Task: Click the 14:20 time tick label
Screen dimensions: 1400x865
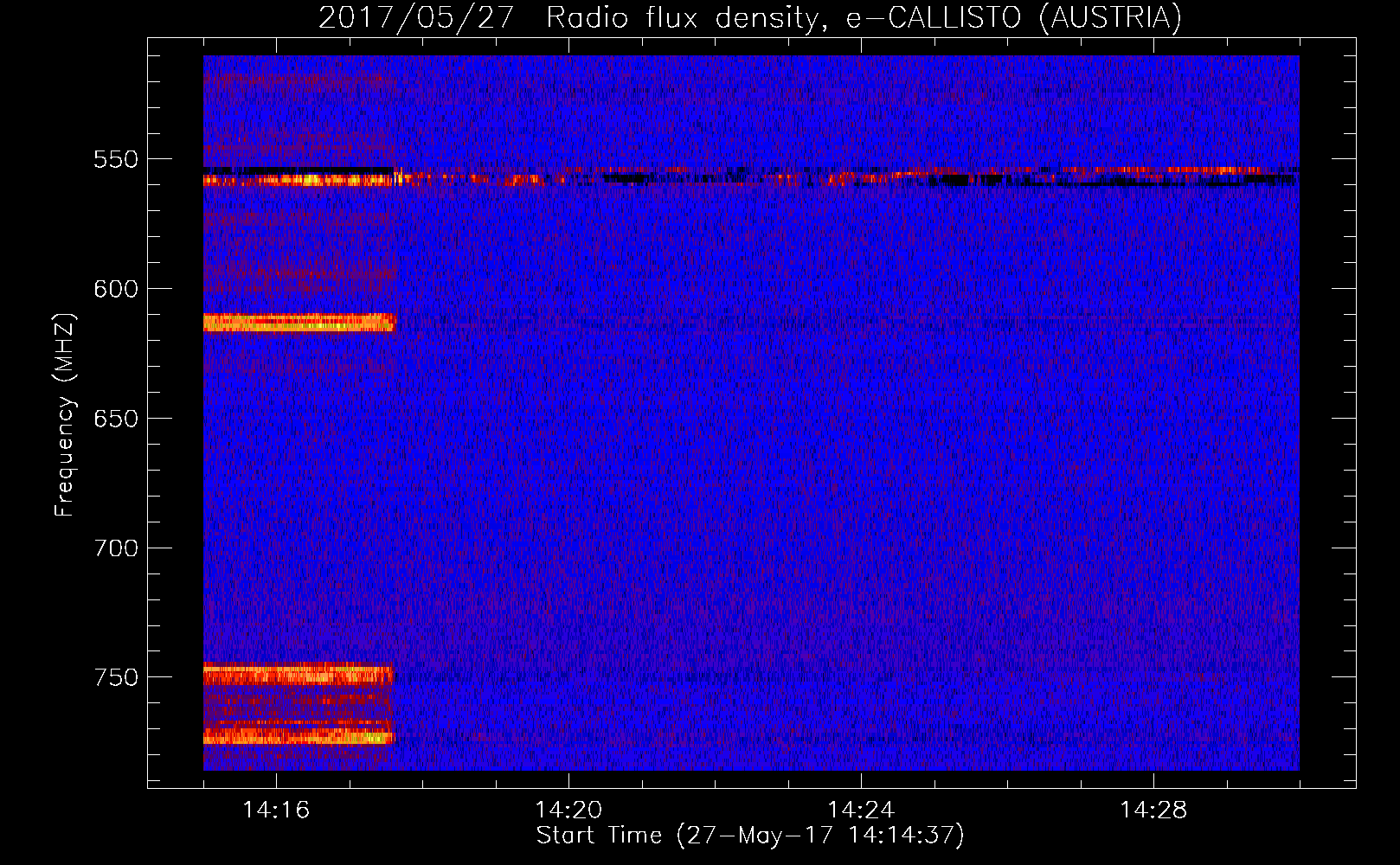Action: click(568, 811)
